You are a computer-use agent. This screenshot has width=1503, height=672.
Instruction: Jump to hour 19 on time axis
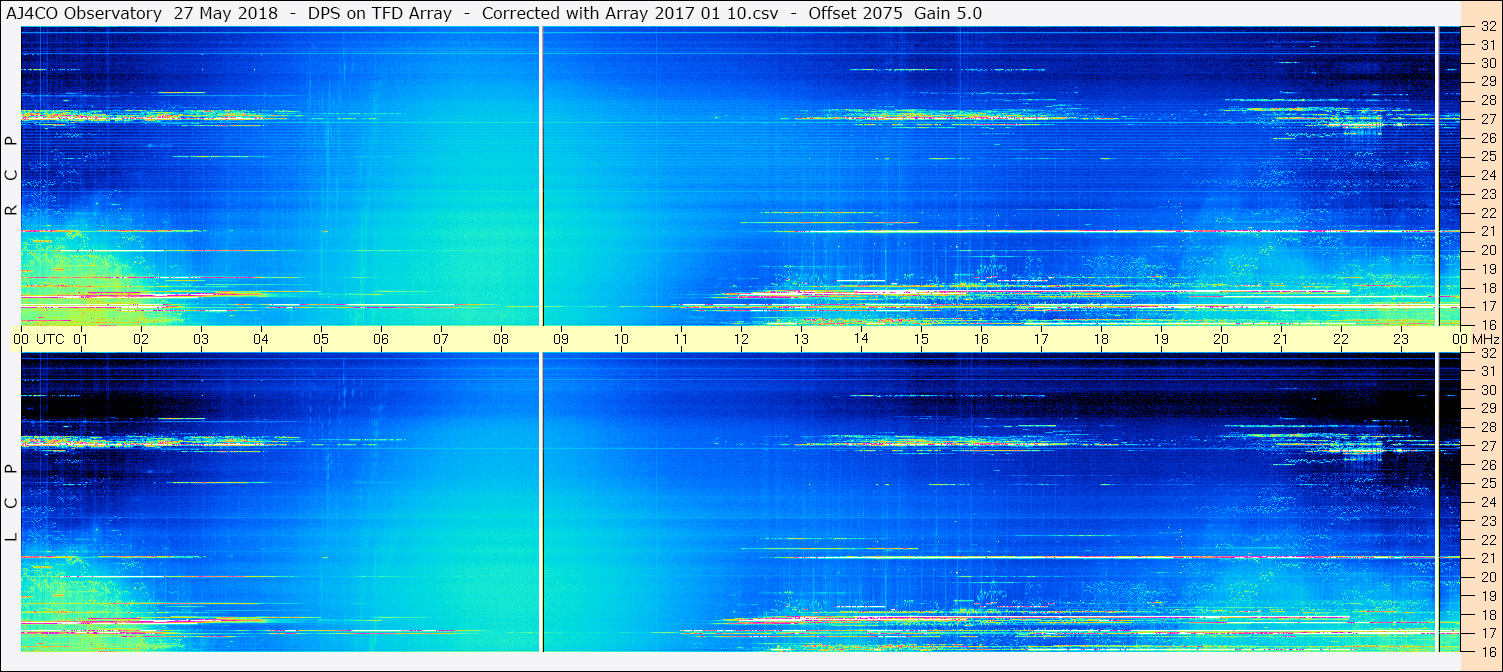pyautogui.click(x=1161, y=339)
